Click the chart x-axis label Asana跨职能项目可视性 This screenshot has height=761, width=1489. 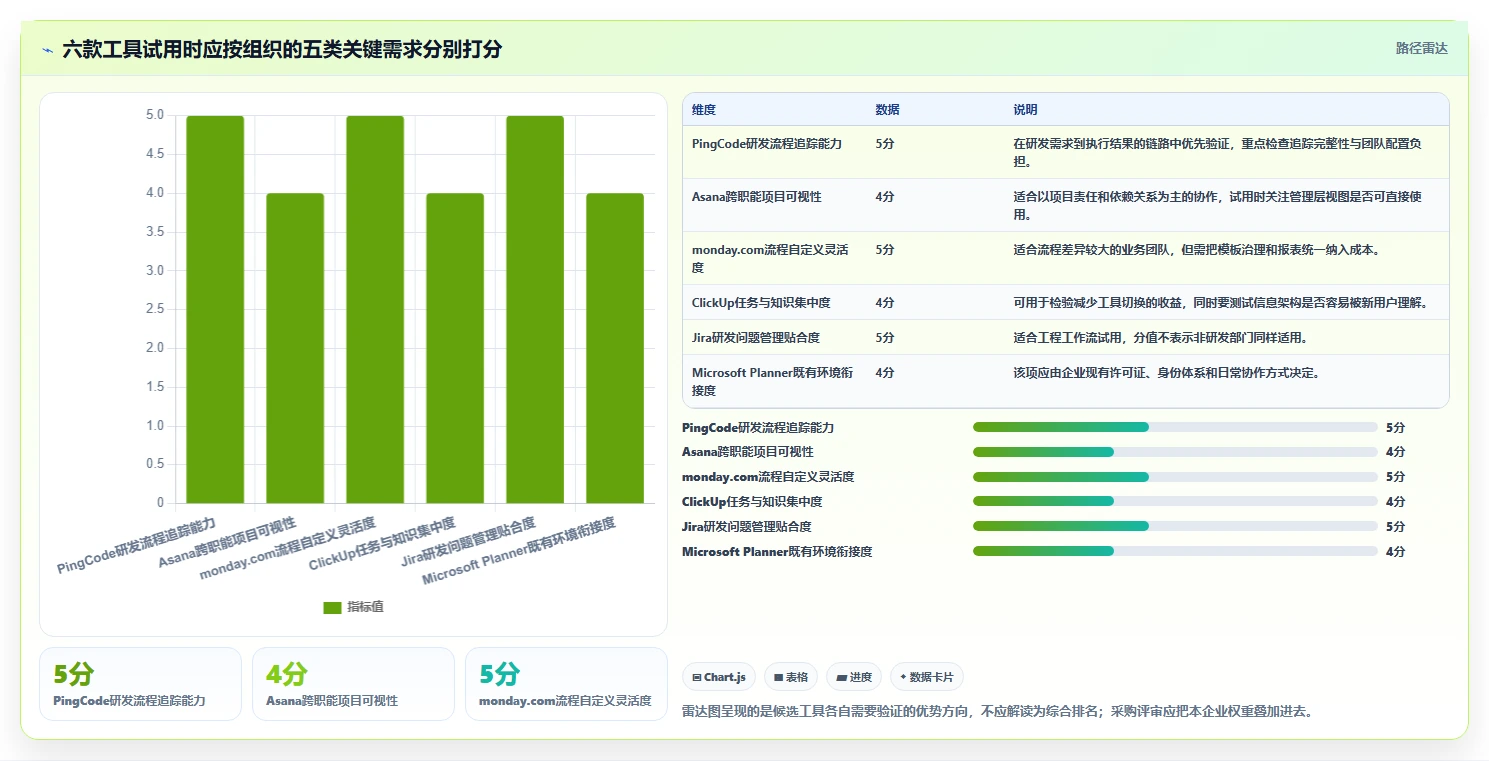coord(227,541)
